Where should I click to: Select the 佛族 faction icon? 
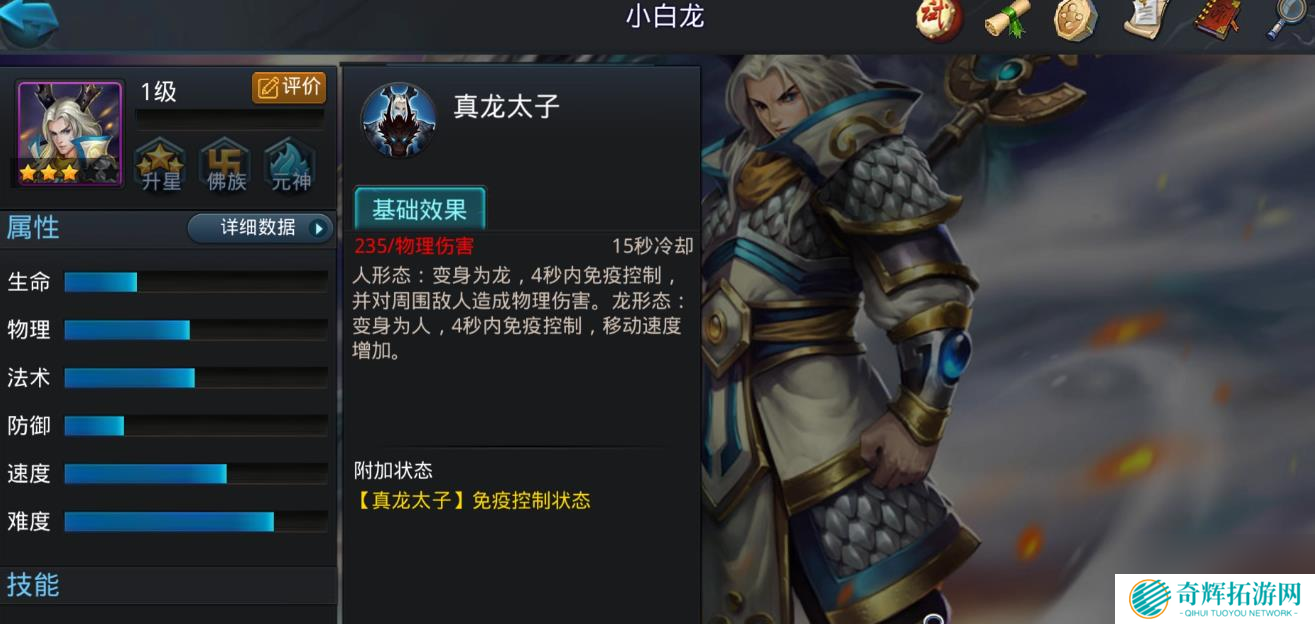click(225, 165)
